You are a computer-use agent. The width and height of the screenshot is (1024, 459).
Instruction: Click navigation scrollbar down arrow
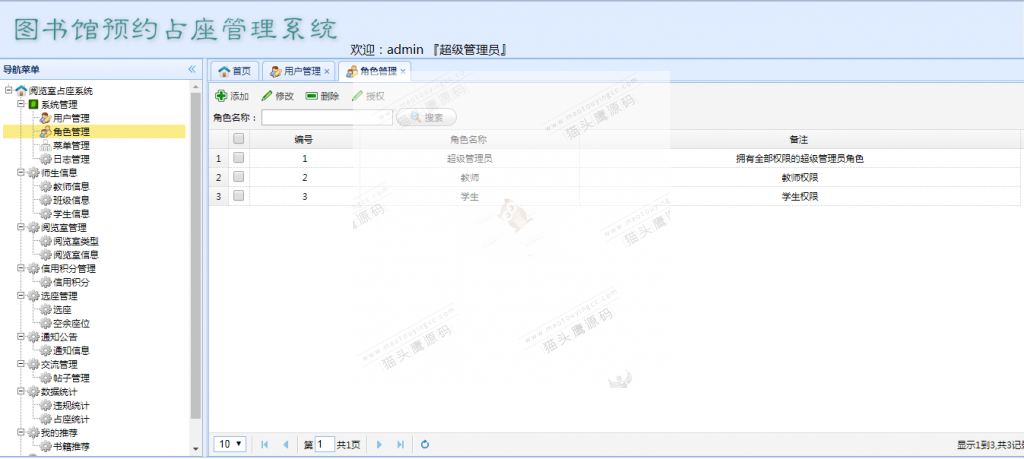pyautogui.click(x=196, y=449)
